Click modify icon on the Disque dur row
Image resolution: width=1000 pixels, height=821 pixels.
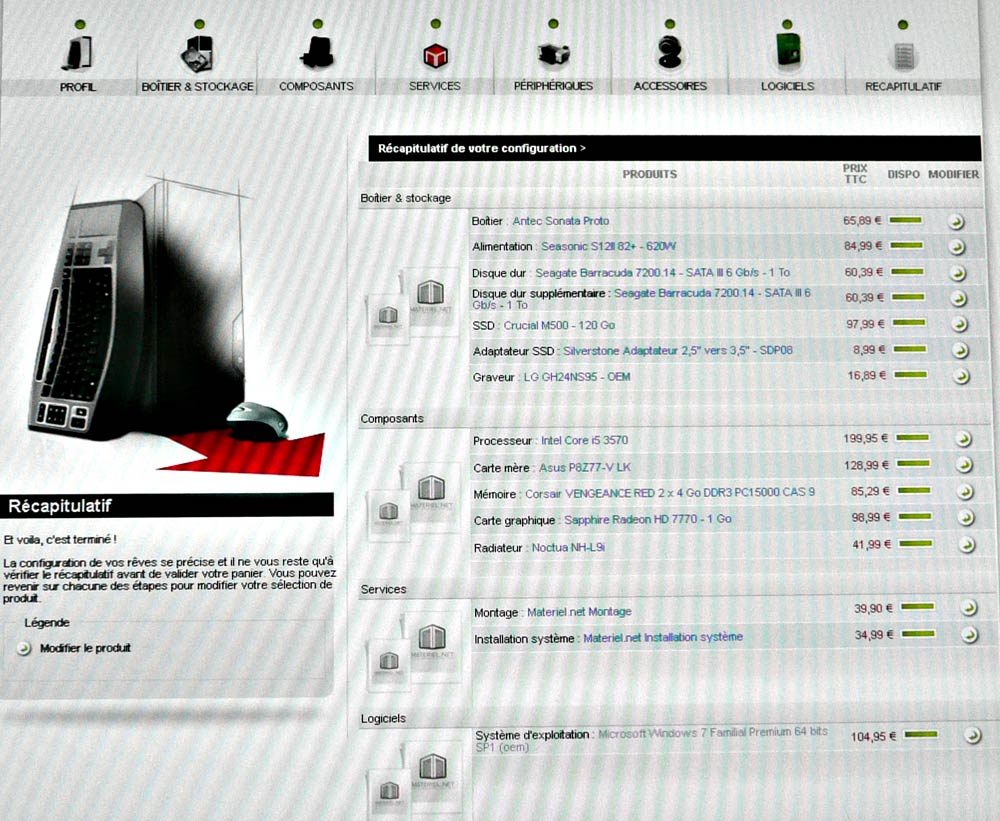coord(957,273)
